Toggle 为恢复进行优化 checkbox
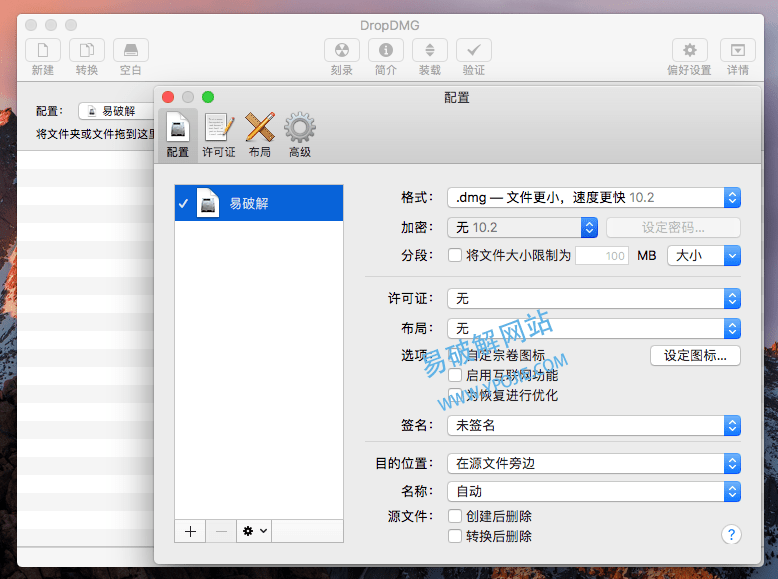The image size is (778, 579). point(455,395)
